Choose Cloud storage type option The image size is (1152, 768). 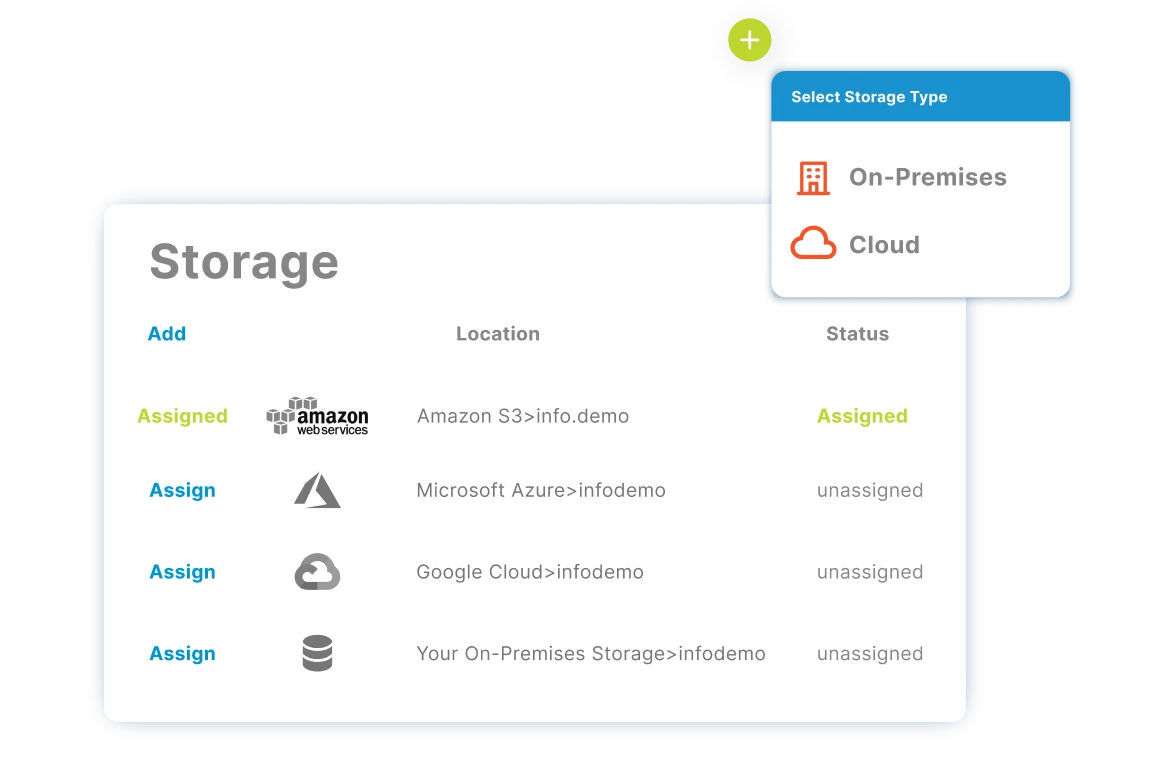[884, 245]
